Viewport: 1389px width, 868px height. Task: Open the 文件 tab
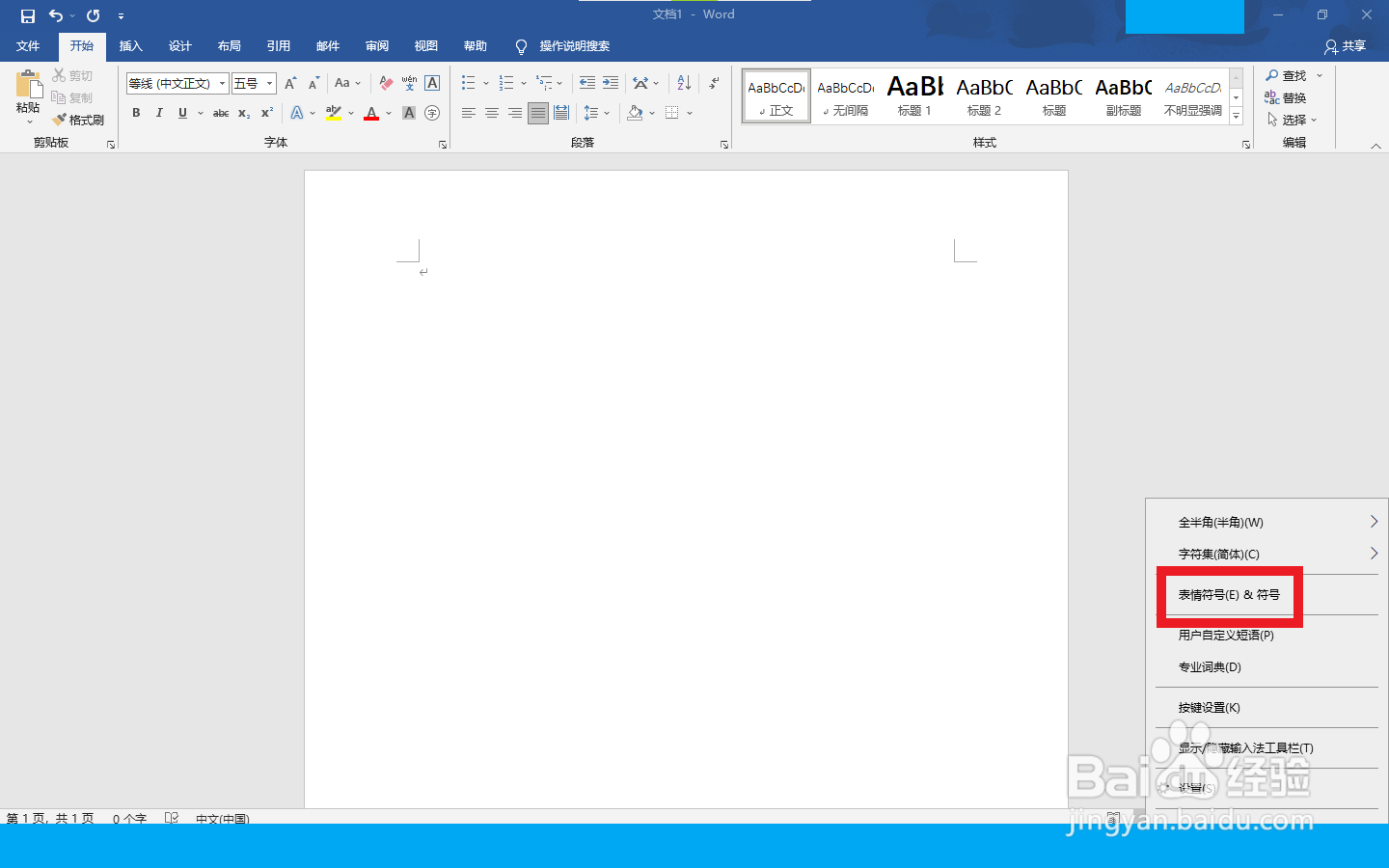(28, 46)
